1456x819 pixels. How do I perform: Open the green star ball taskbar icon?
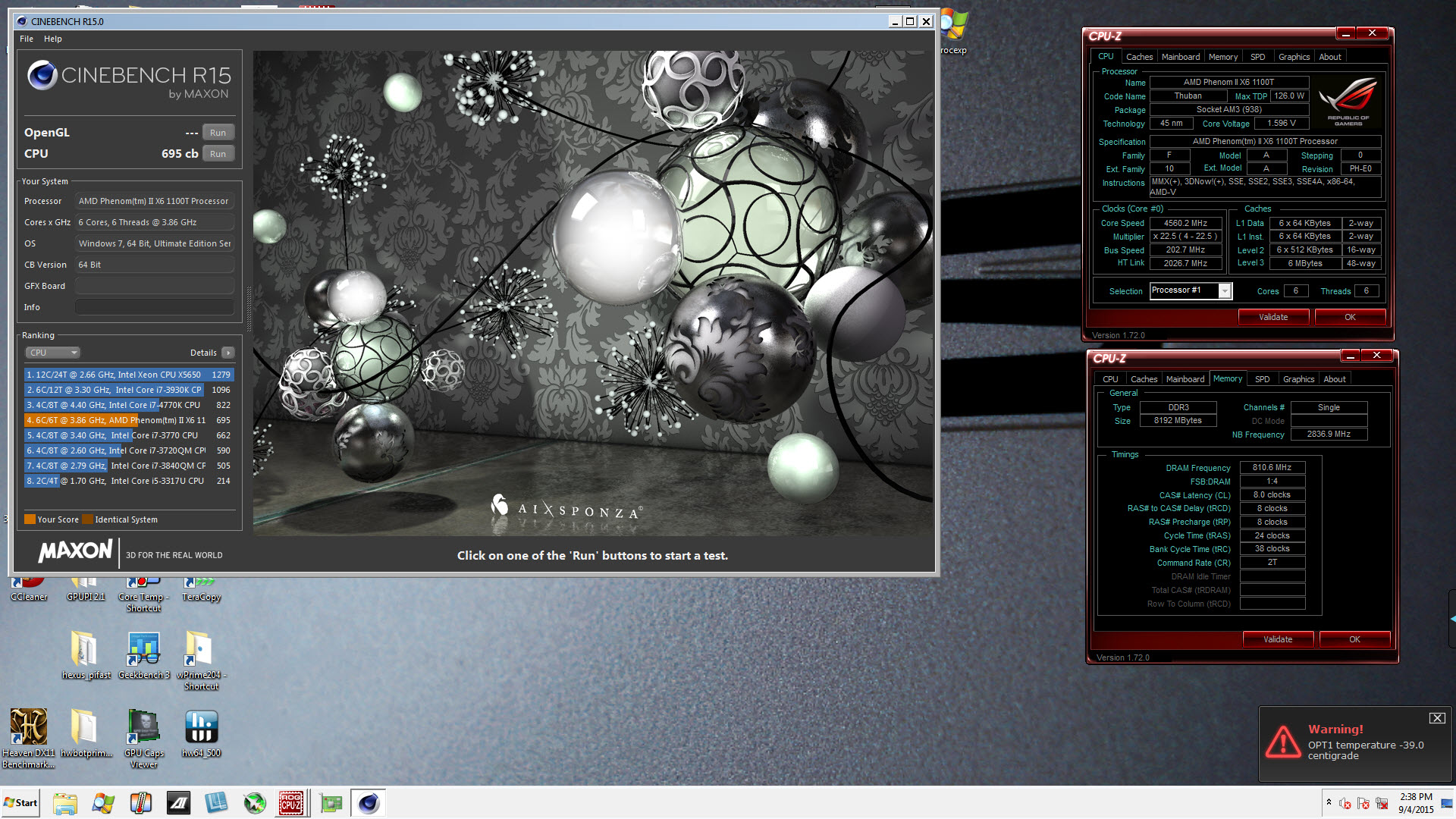(255, 803)
